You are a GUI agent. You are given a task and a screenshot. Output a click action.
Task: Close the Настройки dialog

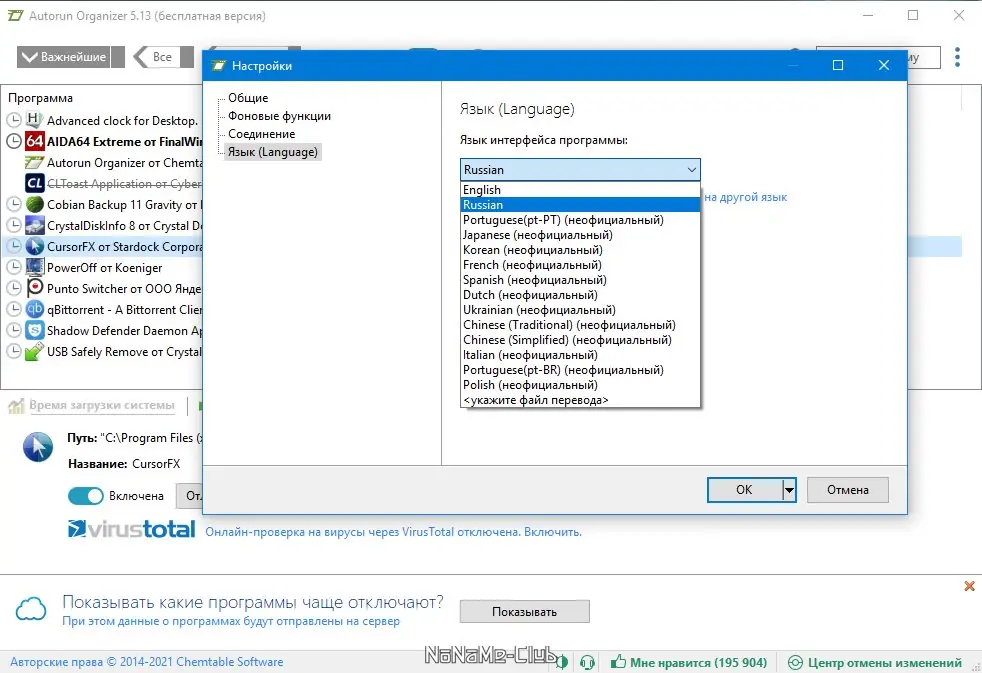click(x=884, y=65)
